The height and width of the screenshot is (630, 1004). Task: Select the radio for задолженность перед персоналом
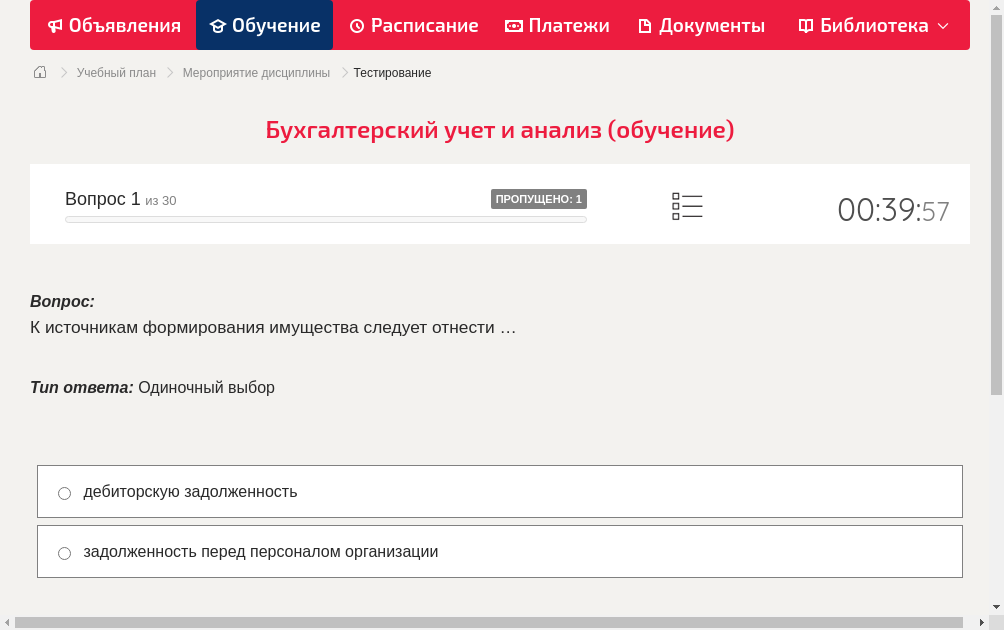(64, 552)
